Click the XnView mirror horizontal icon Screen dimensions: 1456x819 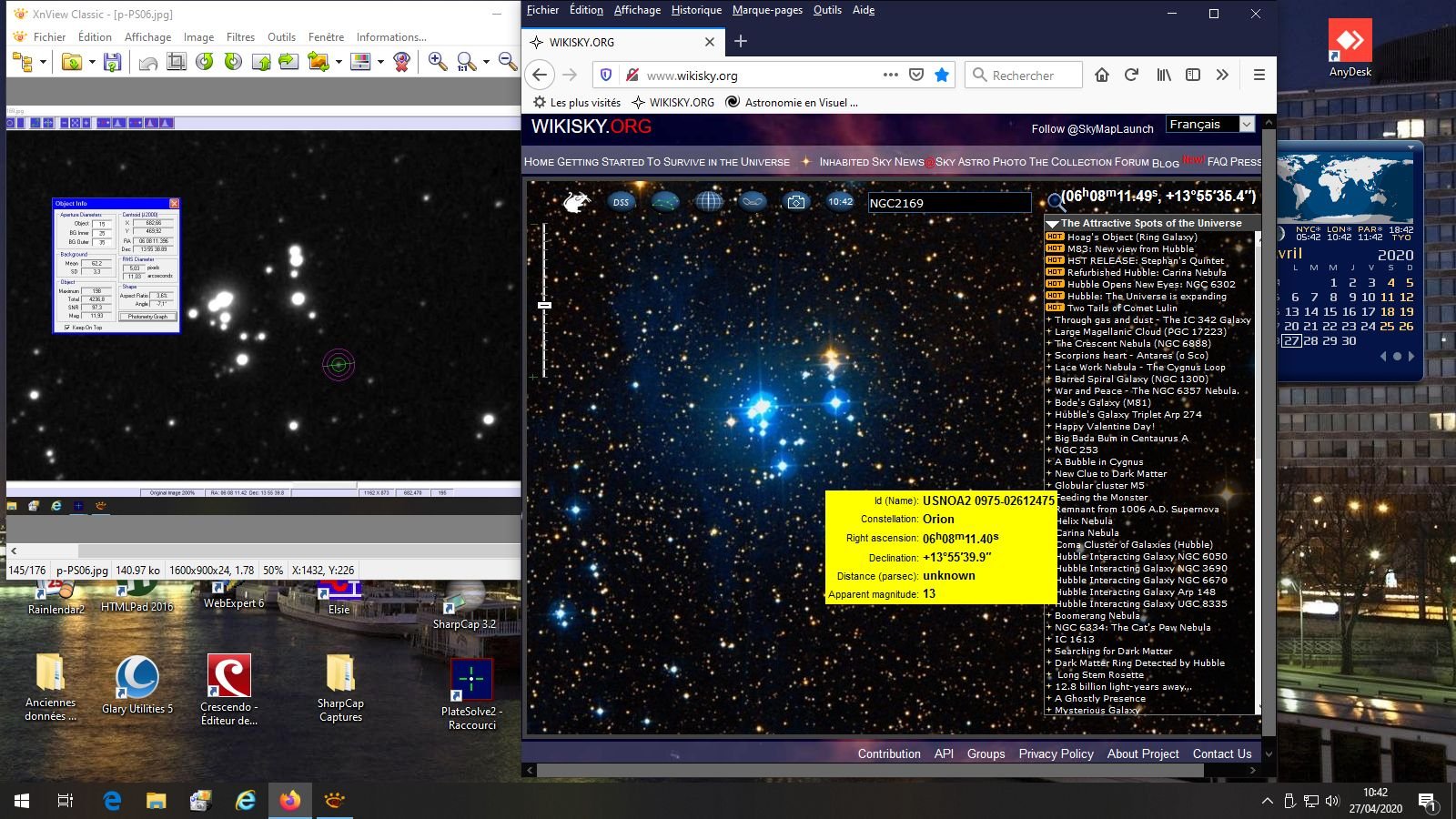tap(289, 62)
